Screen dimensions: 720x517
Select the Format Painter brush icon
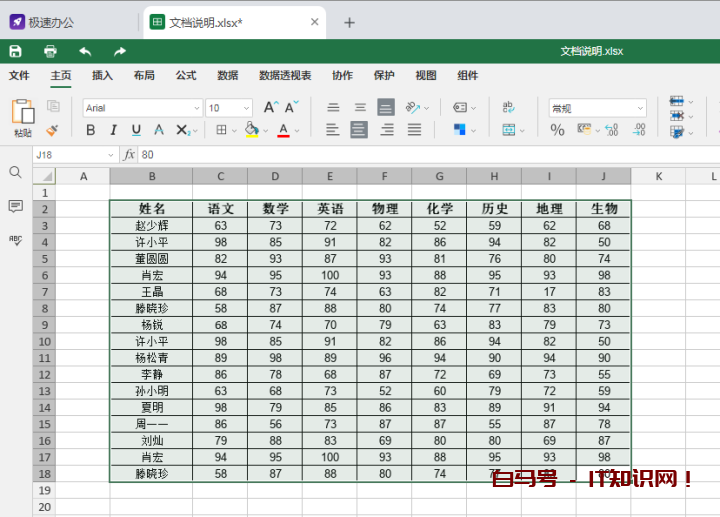click(x=52, y=130)
